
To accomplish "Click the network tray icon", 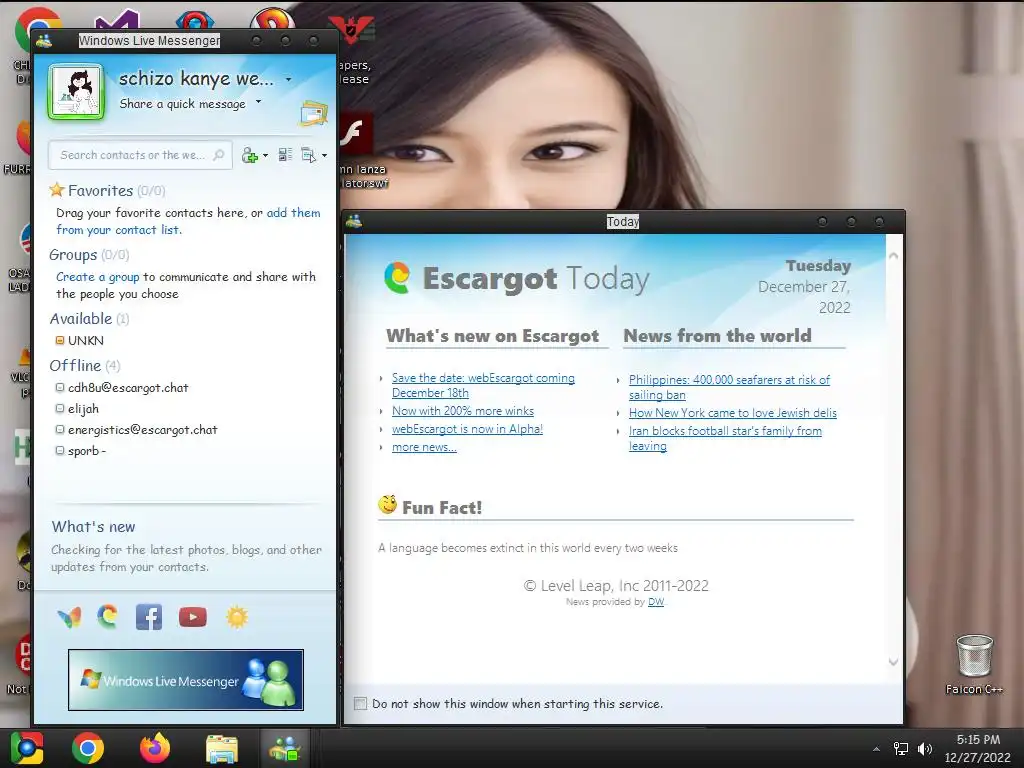I will point(901,749).
